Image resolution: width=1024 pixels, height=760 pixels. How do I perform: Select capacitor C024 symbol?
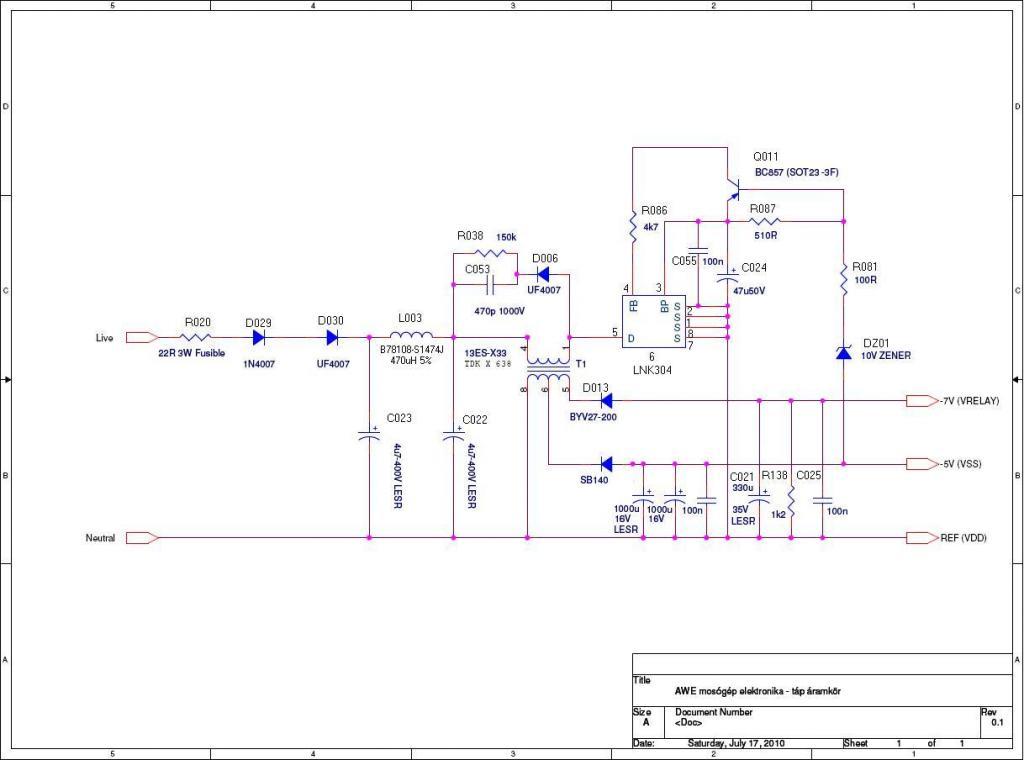(x=728, y=276)
